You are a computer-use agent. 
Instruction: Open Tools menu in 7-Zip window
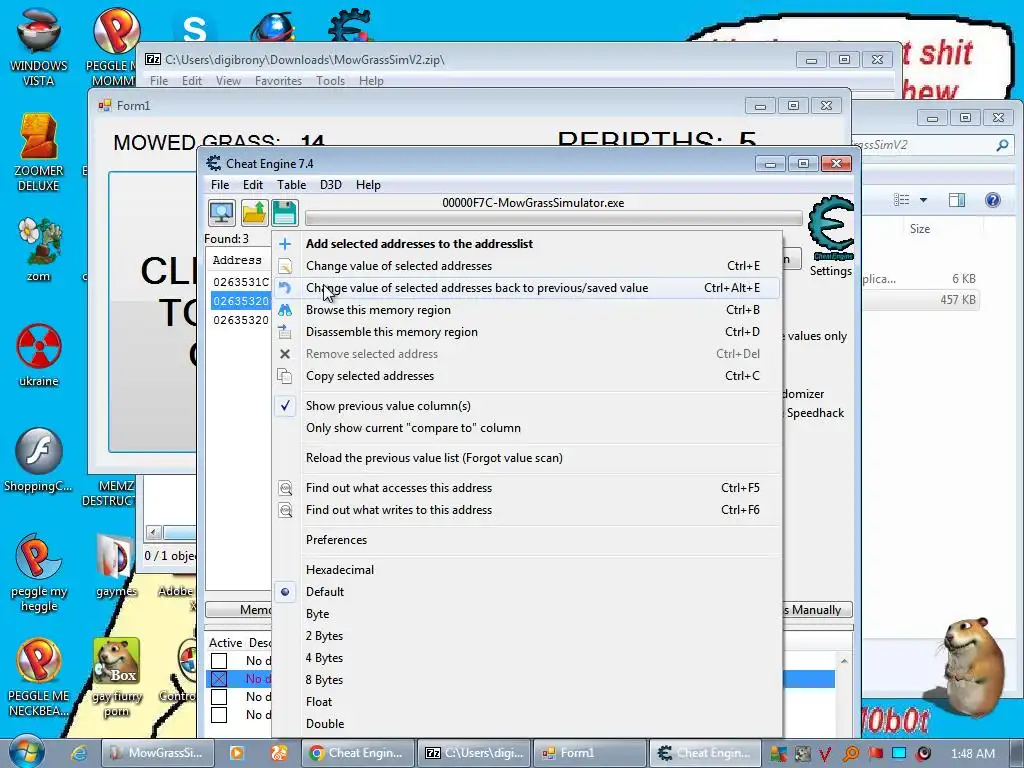pyautogui.click(x=330, y=81)
